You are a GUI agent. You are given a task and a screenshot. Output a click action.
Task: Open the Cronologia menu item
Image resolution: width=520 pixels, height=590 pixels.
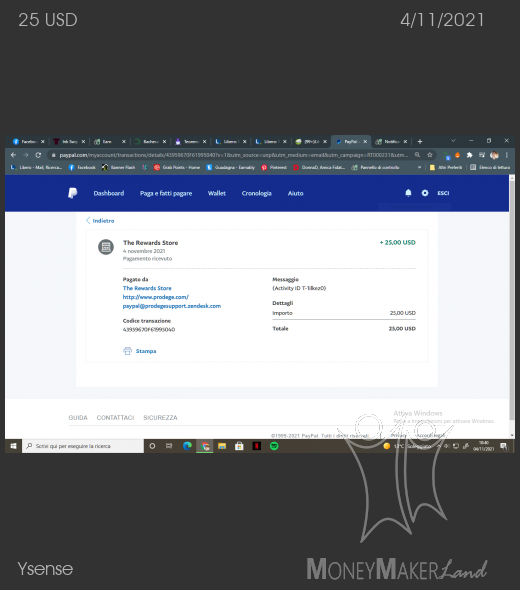point(257,193)
